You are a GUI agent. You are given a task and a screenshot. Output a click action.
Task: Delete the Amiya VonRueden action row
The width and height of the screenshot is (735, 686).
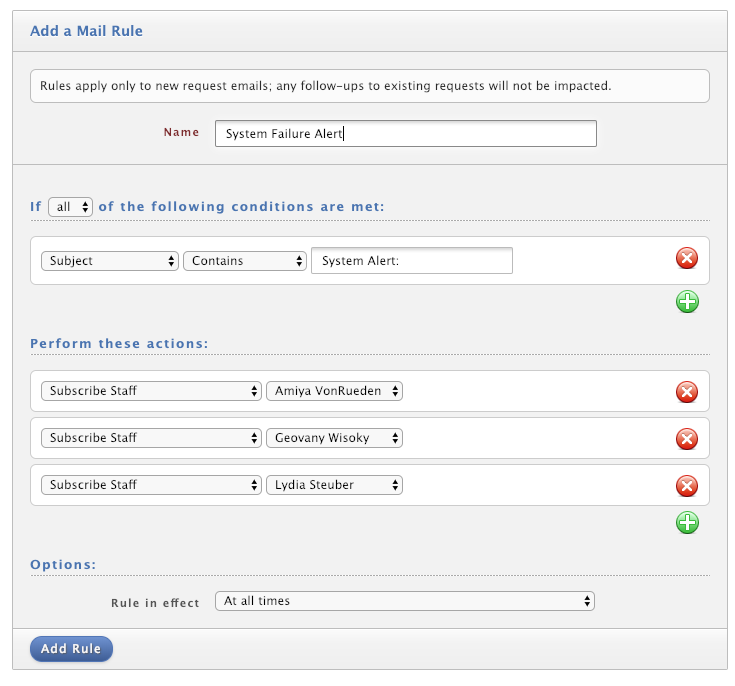tap(687, 392)
